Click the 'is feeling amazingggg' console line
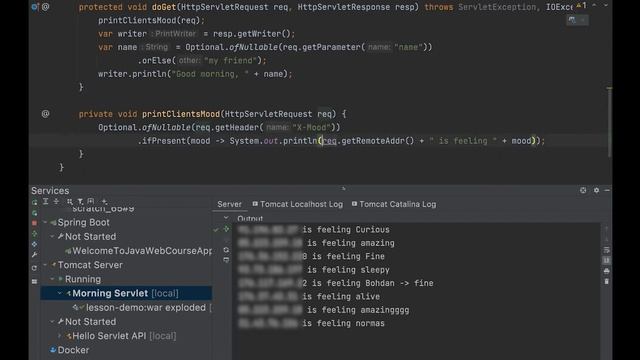This screenshot has width=640, height=360. click(323, 310)
